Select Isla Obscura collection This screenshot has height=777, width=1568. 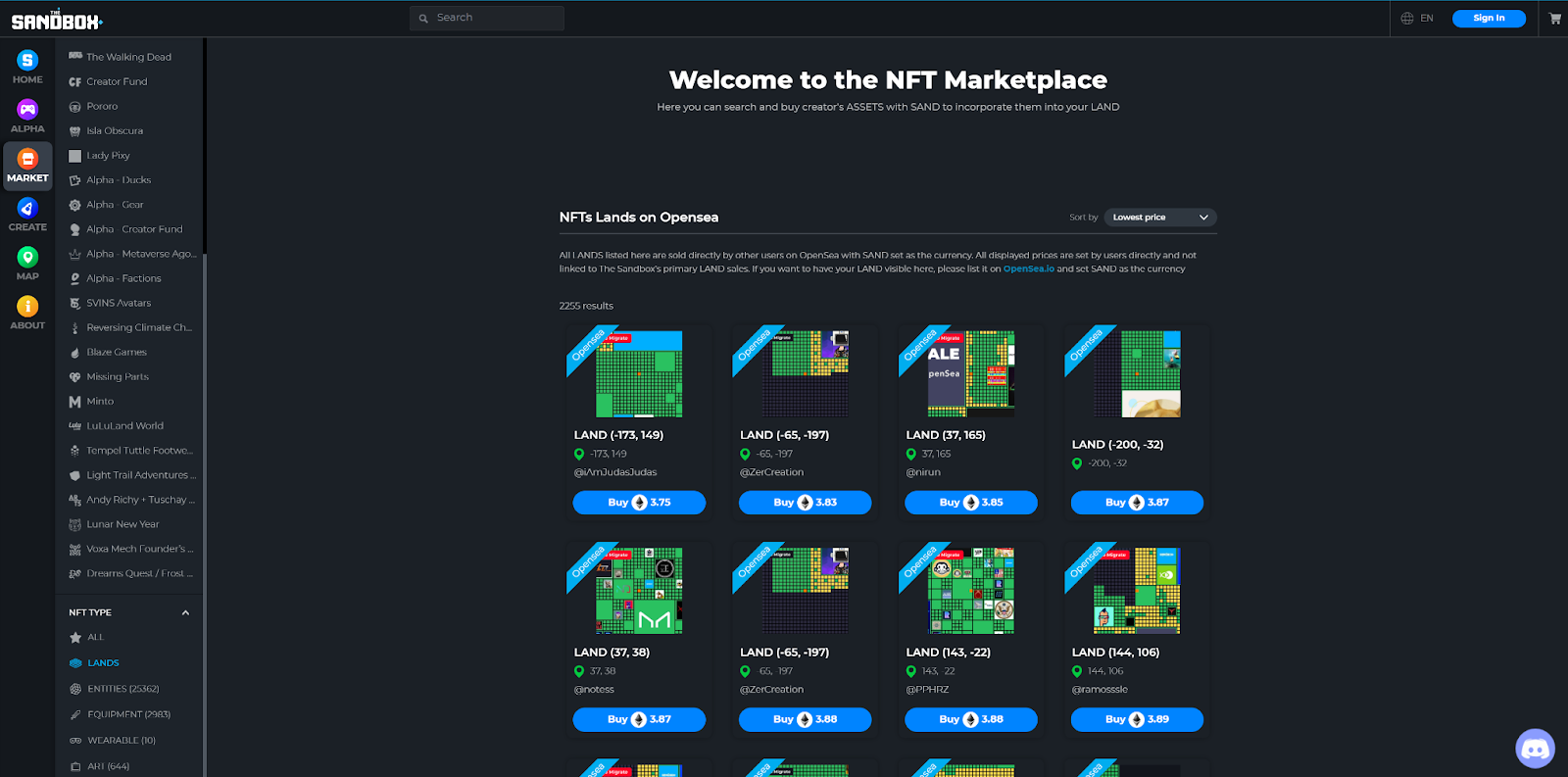(x=115, y=130)
